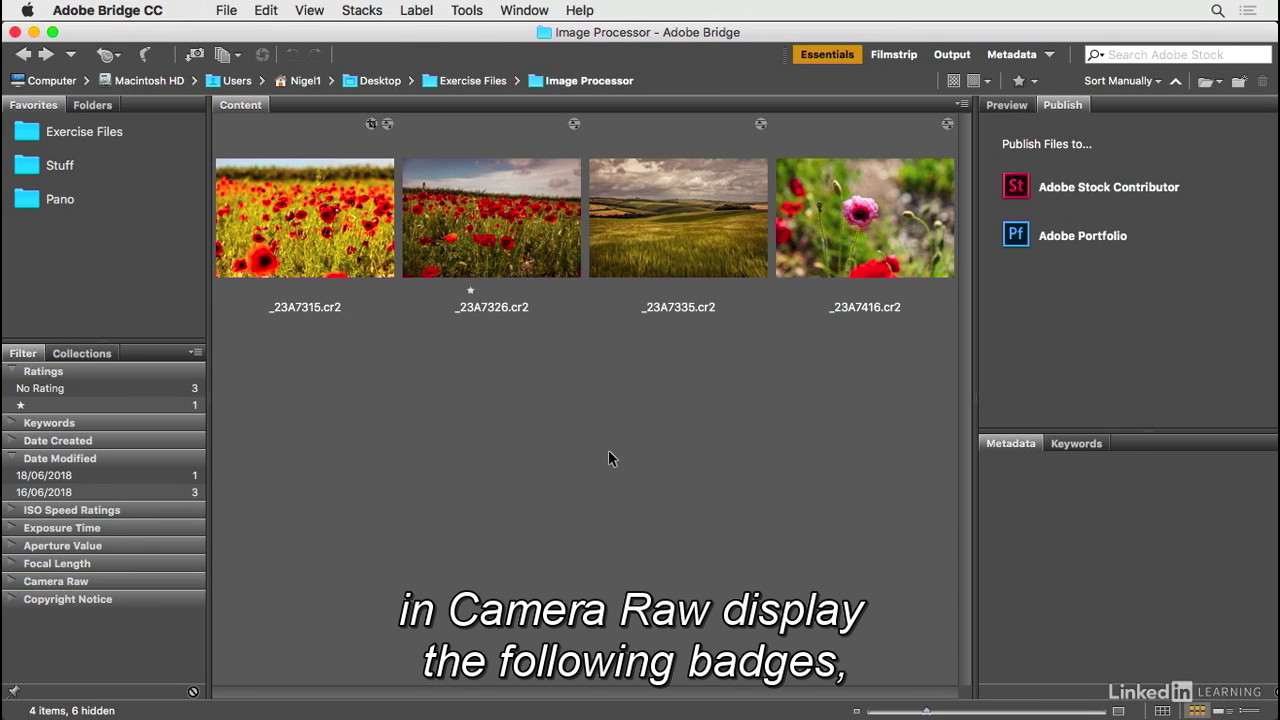Click the Create New Folder icon

click(1239, 81)
